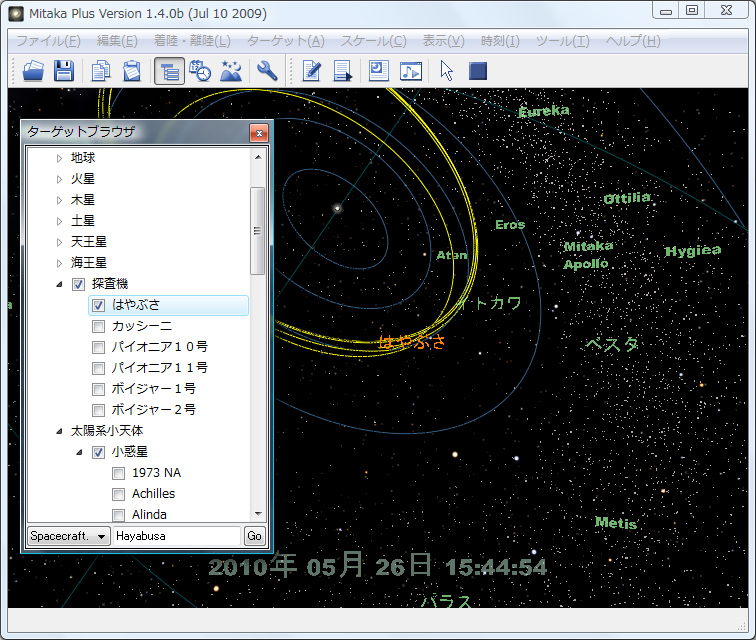Screen dimensions: 756x640
Task: Click the notepad with pencil icon
Action: tap(311, 71)
